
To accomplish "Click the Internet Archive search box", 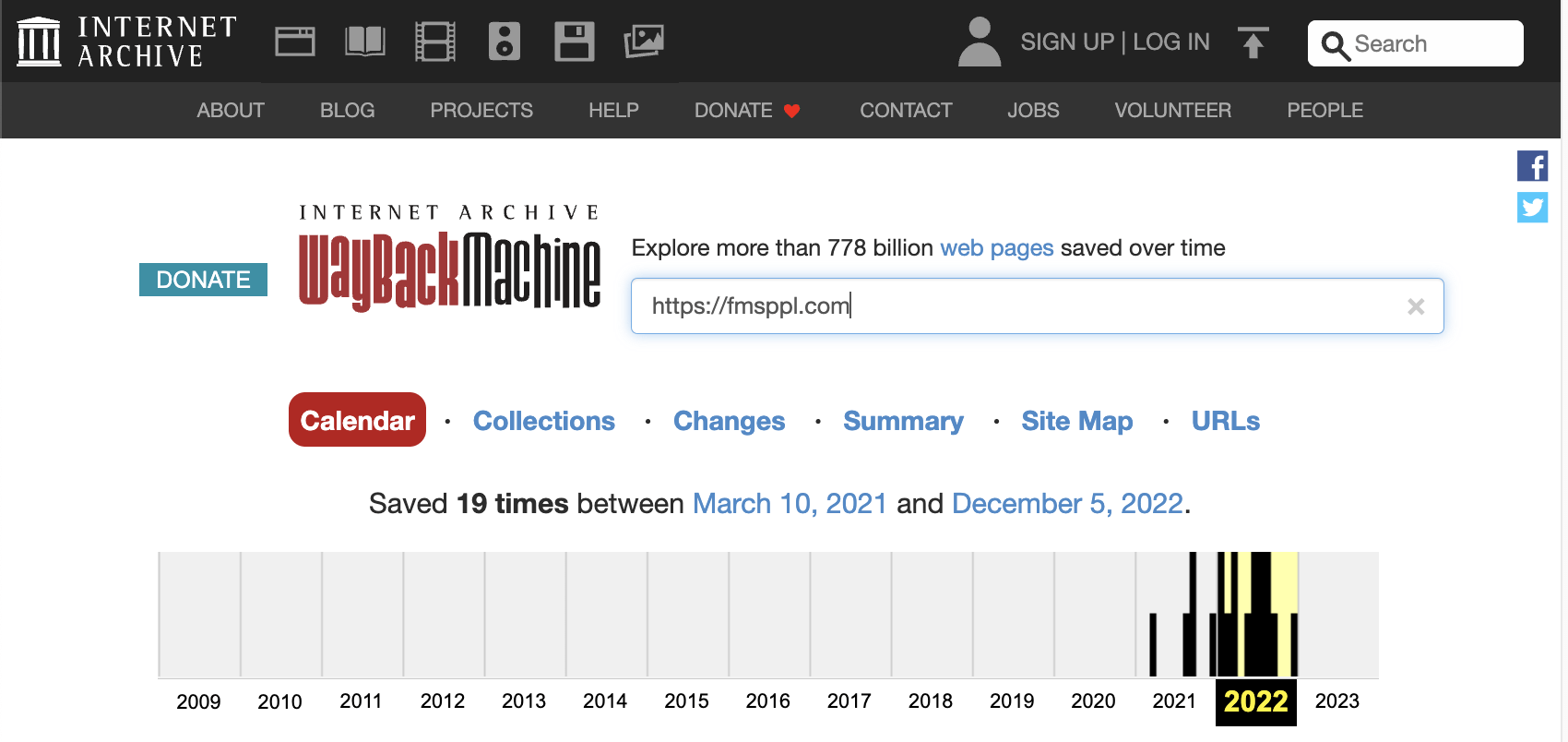I will (1430, 43).
